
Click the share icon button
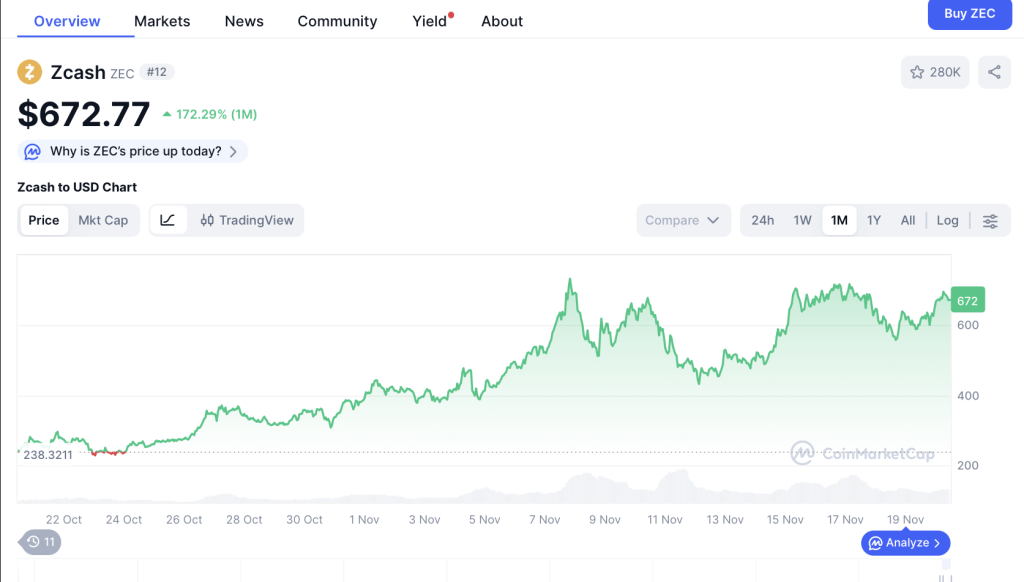994,72
